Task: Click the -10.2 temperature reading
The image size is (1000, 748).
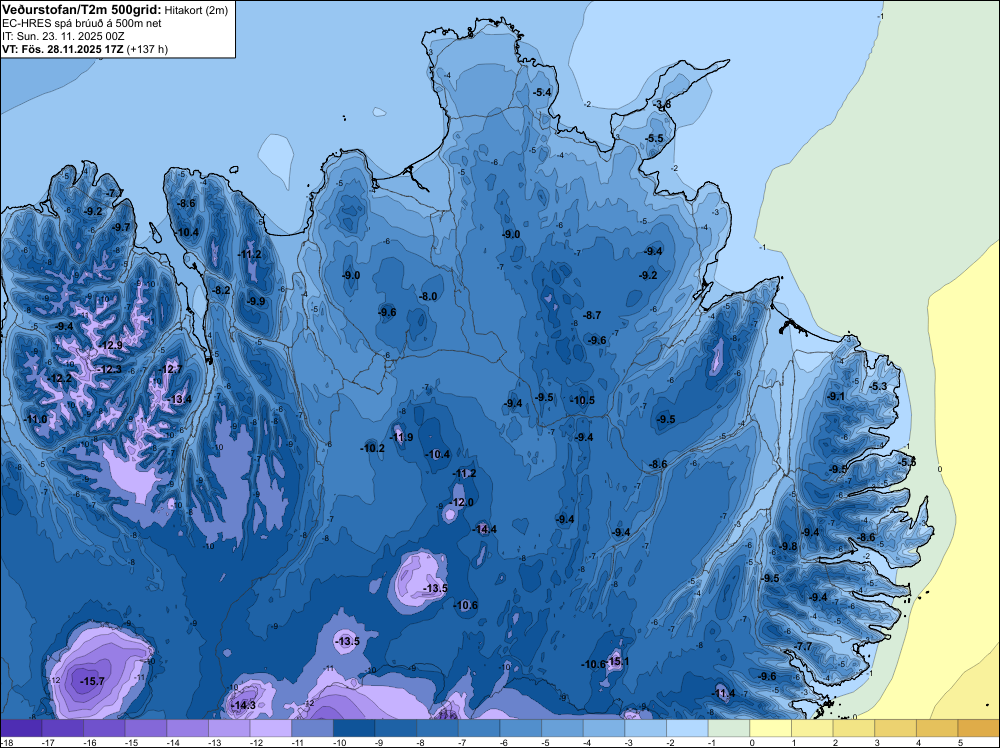Action: 373,448
